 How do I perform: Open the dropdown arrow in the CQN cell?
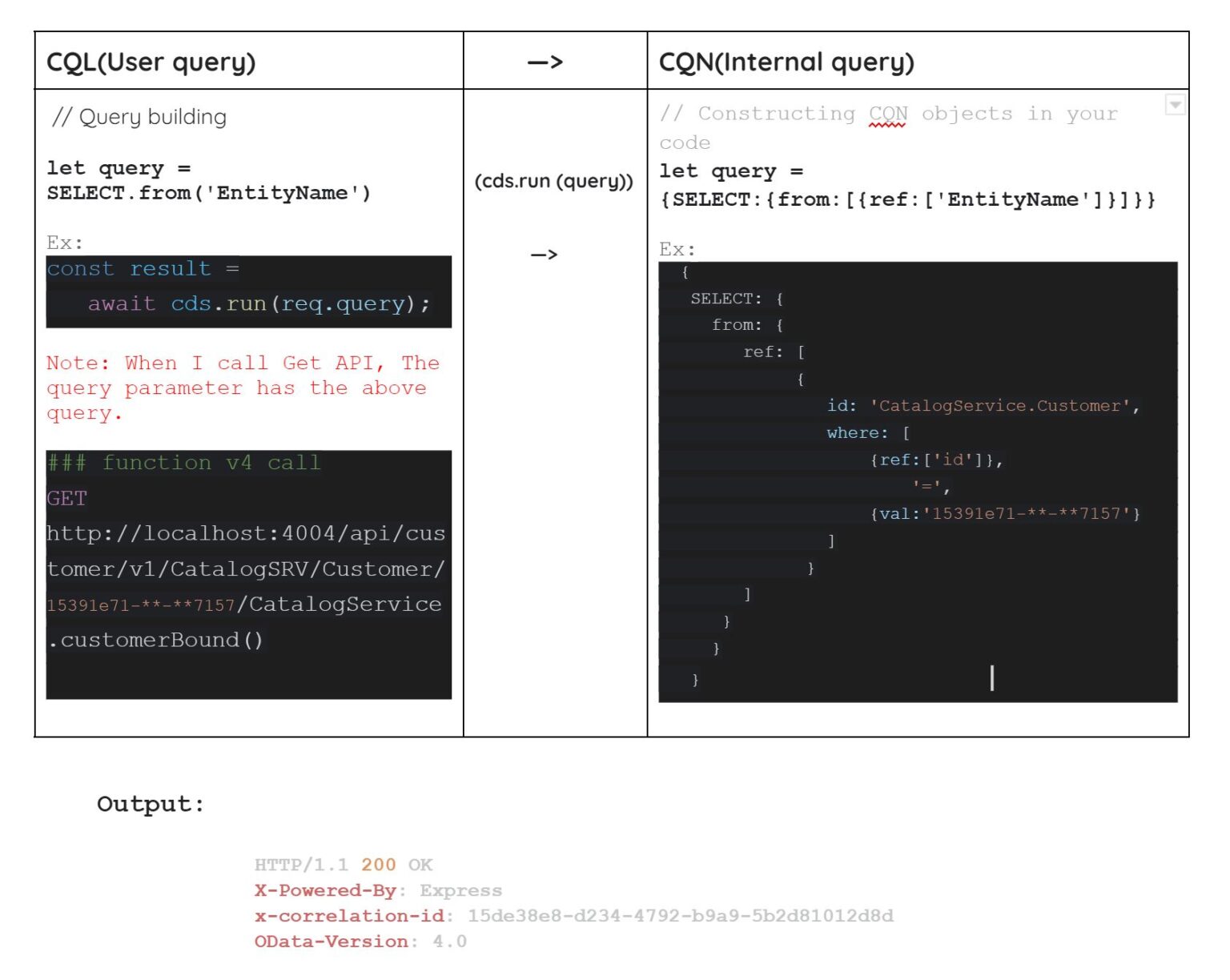[1176, 105]
